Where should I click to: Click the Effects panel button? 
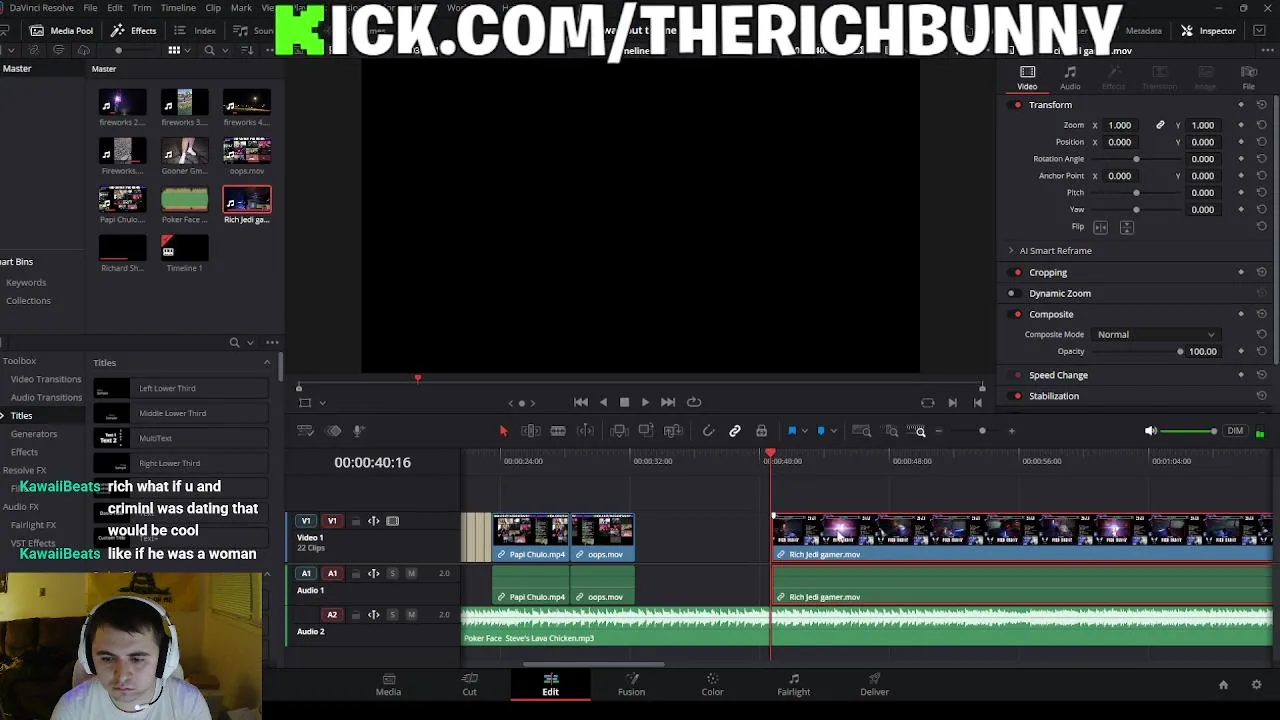[x=134, y=31]
